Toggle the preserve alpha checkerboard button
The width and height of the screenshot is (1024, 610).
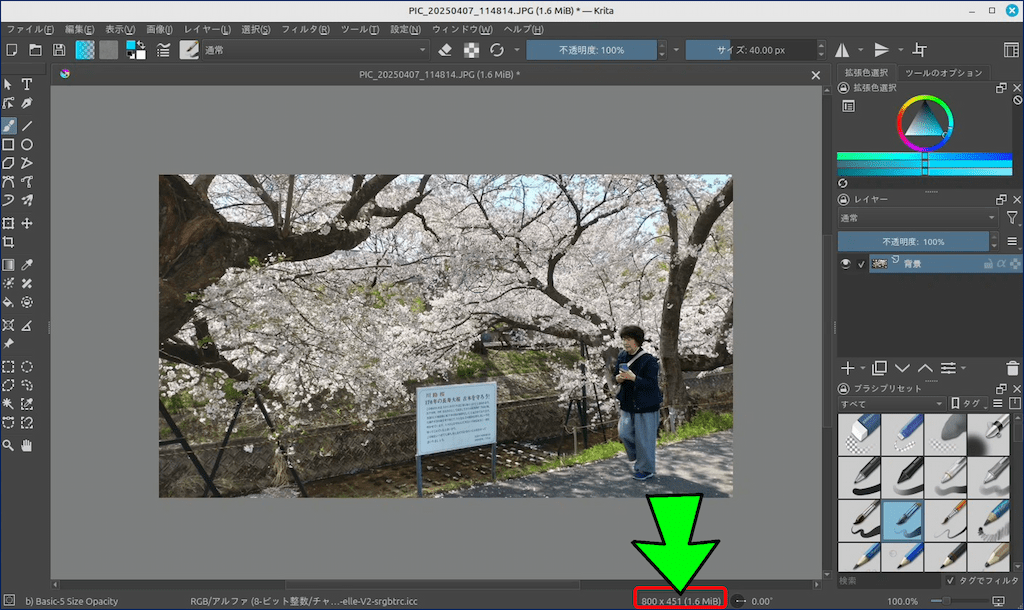click(x=471, y=50)
